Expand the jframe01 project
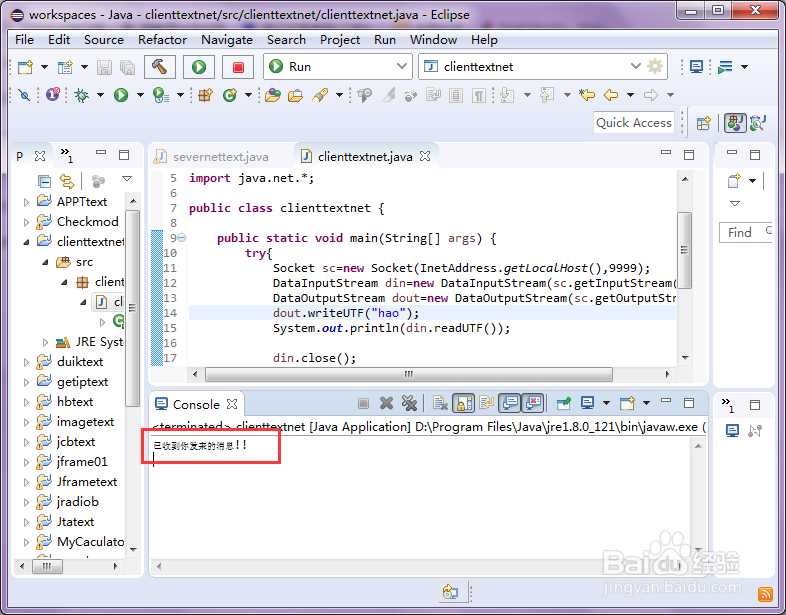The height and width of the screenshot is (615, 786). tap(26, 462)
